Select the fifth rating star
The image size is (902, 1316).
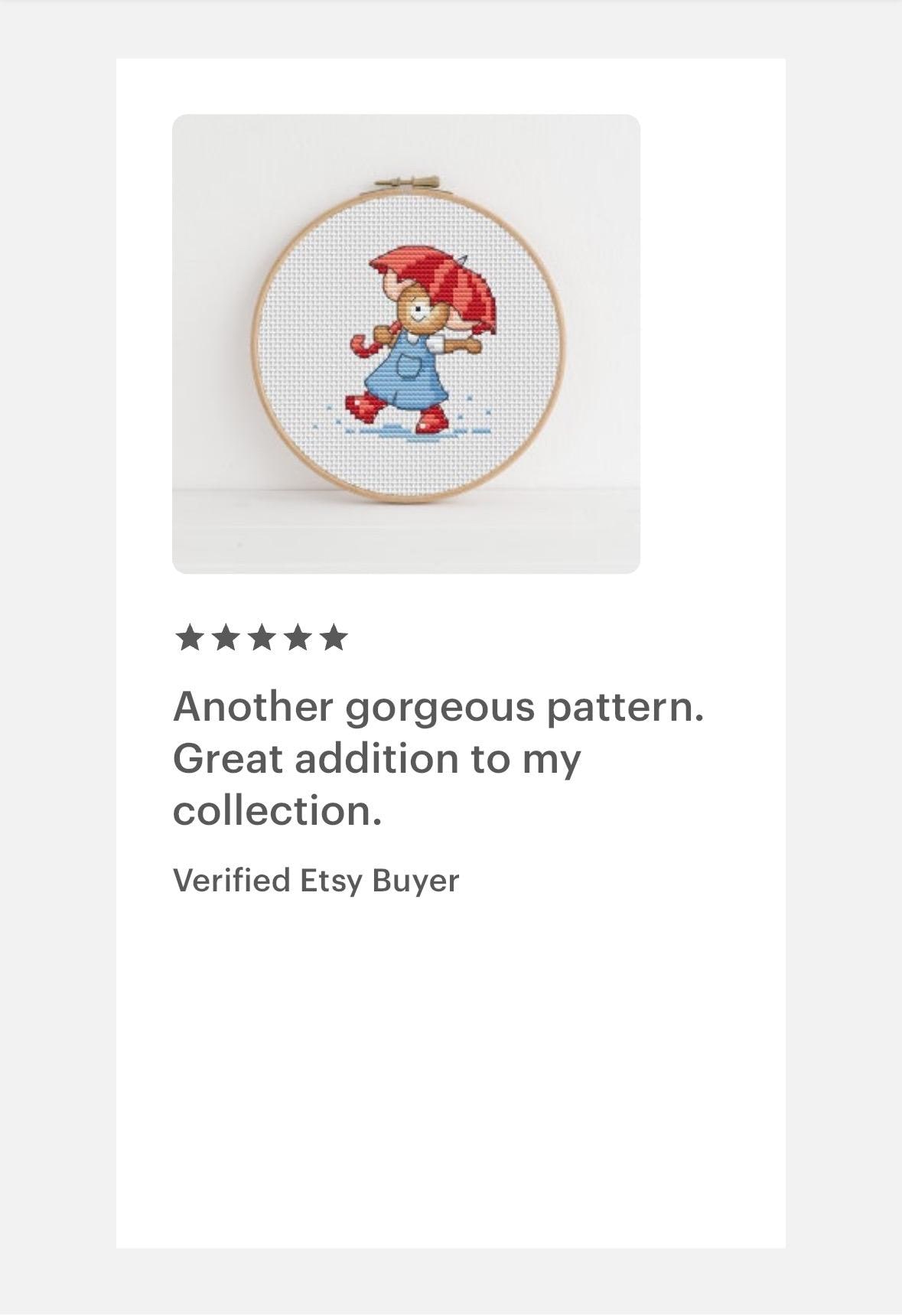tap(333, 637)
